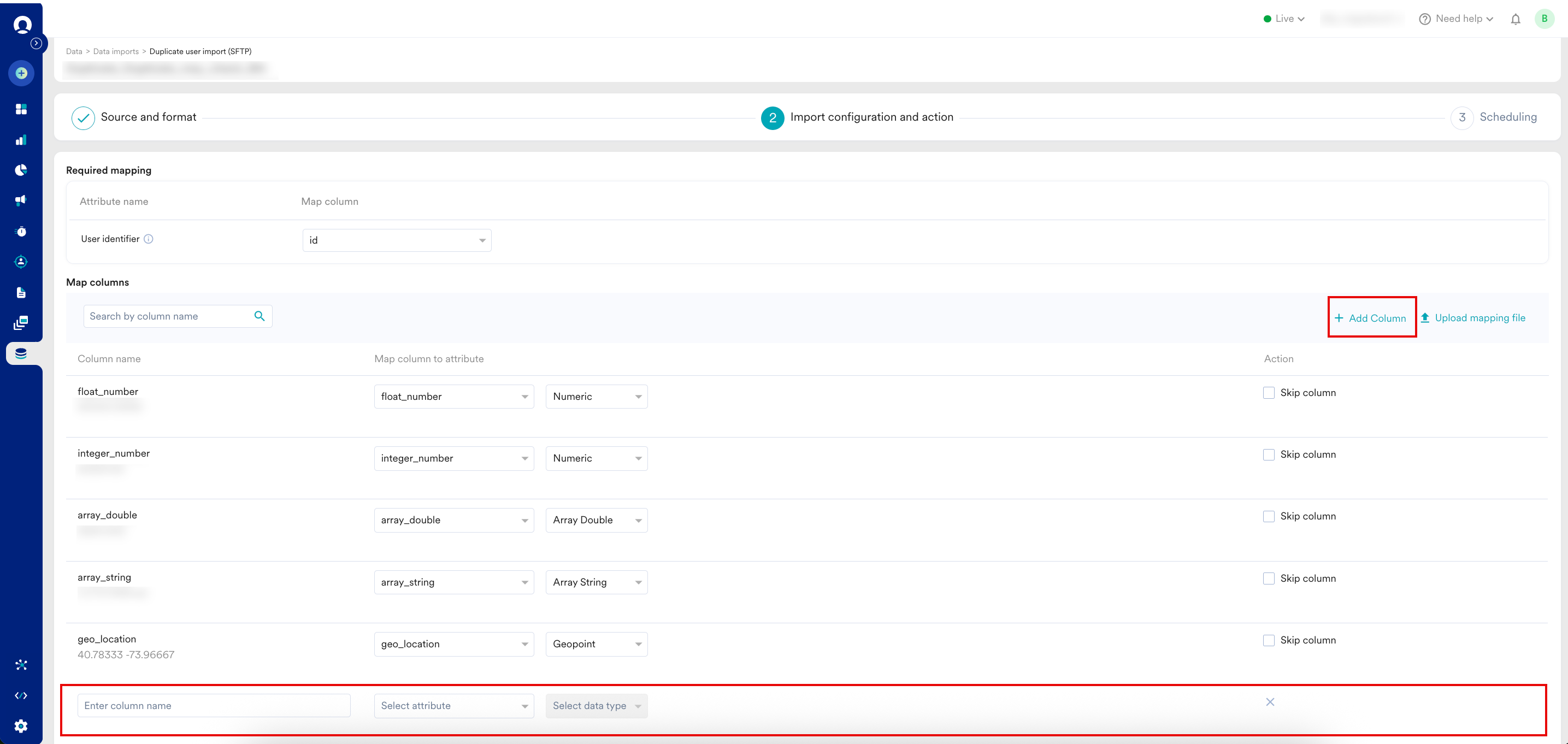Open Array String data type dropdown
Viewport: 1568px width, 744px height.
click(597, 582)
